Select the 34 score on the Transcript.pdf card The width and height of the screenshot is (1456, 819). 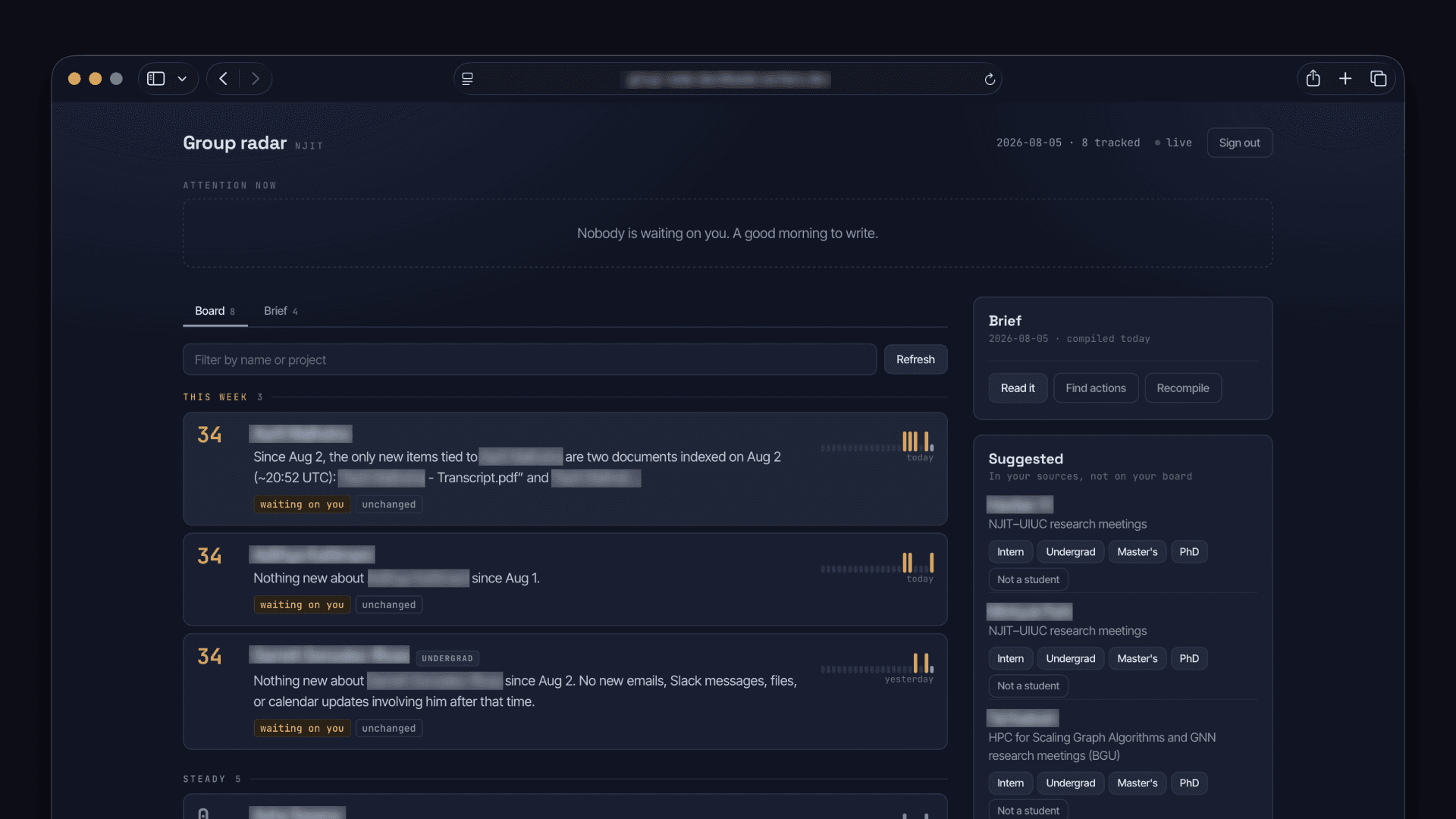click(209, 435)
